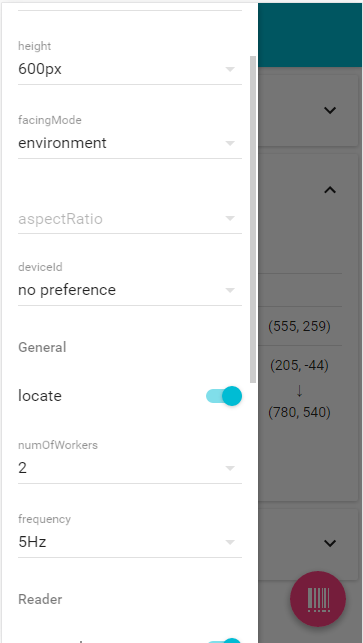Click the settings panel vertical scrollbar
The height and width of the screenshot is (643, 363).
click(253, 219)
